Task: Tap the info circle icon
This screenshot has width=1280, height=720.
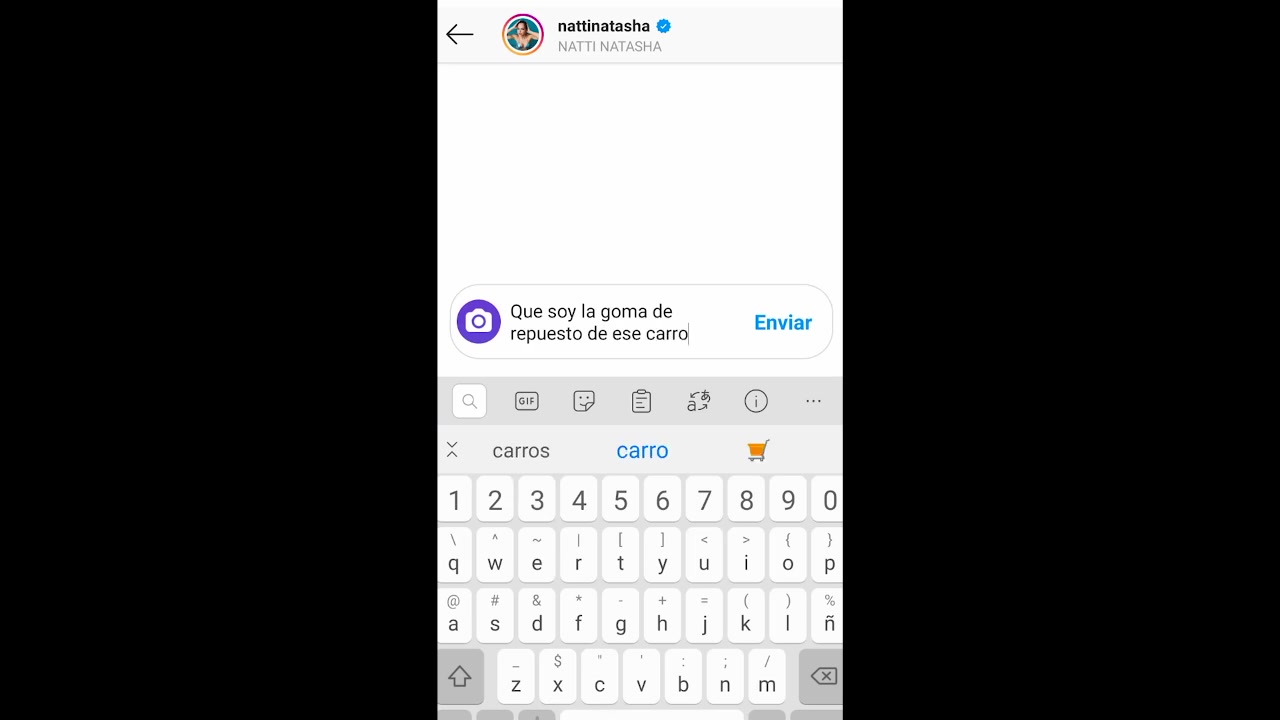Action: click(756, 401)
